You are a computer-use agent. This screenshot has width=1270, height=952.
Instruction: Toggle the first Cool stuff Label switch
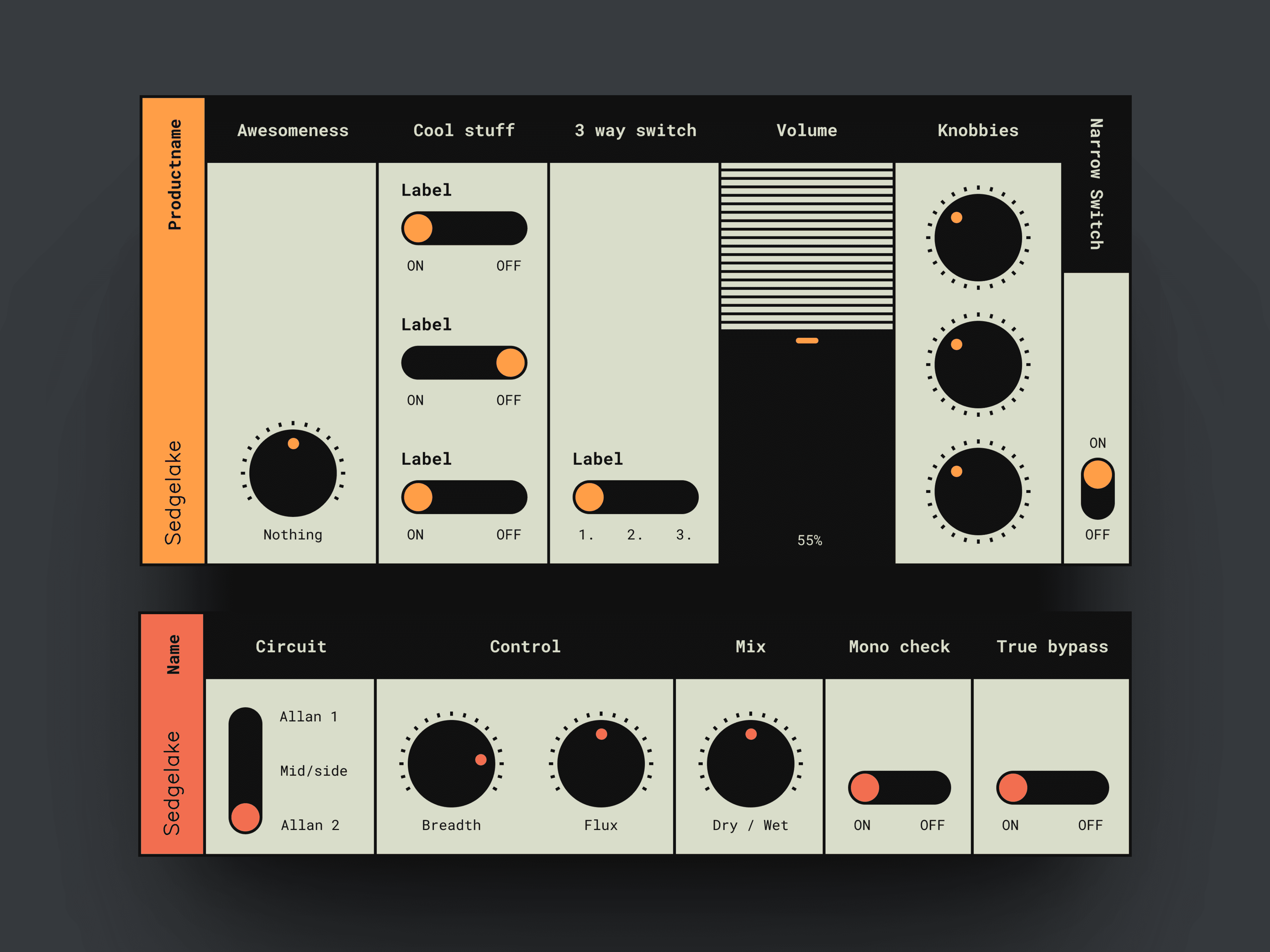pyautogui.click(x=464, y=228)
